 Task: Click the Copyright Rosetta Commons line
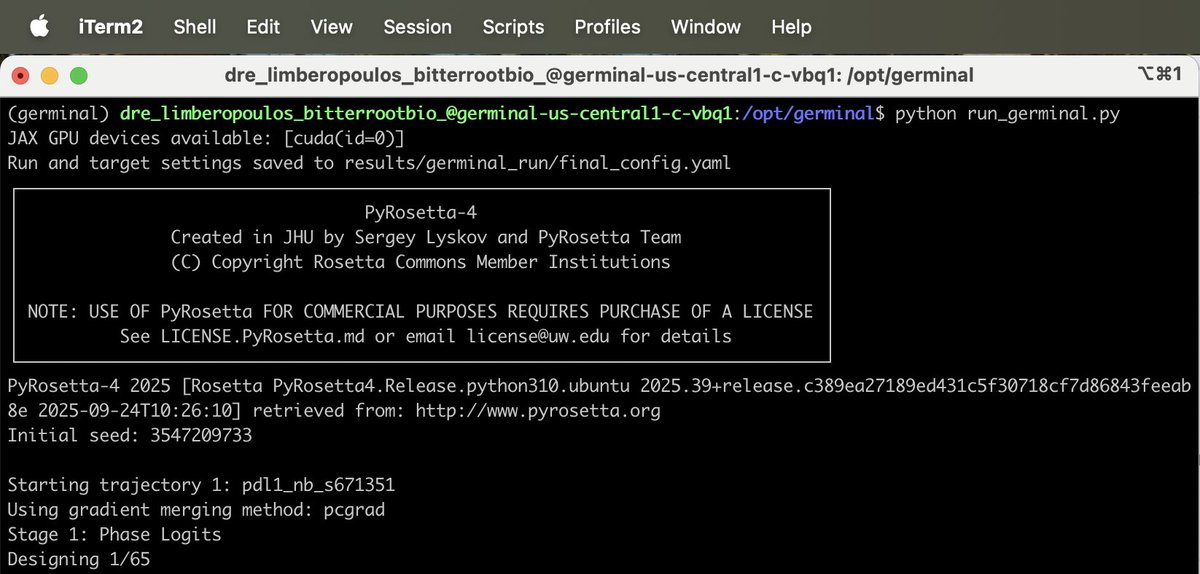click(x=421, y=262)
